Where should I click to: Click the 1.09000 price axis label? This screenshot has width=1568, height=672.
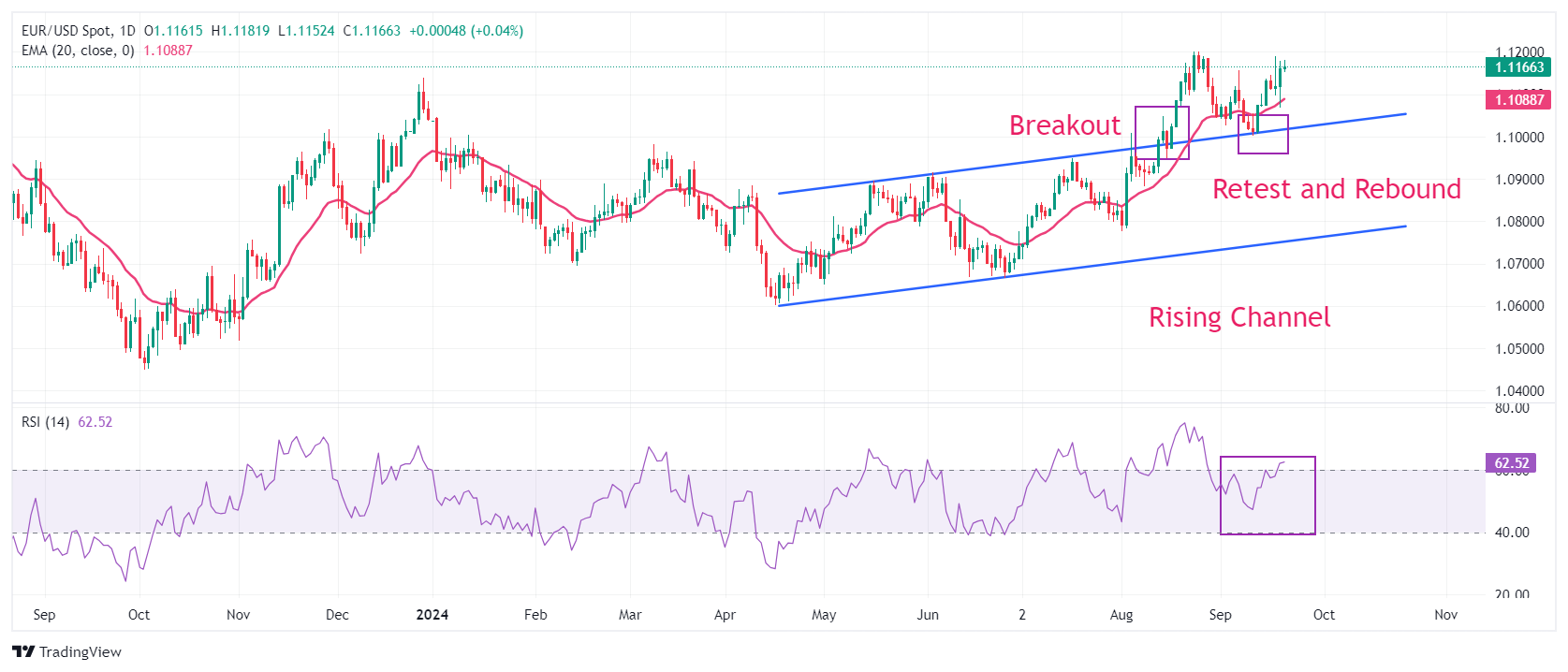point(1518,180)
